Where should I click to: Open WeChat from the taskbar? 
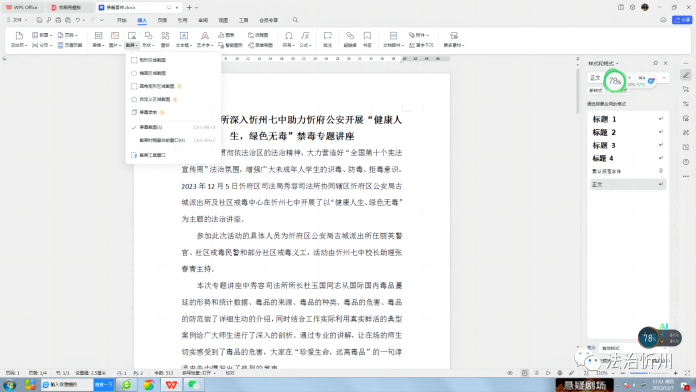coord(194,384)
